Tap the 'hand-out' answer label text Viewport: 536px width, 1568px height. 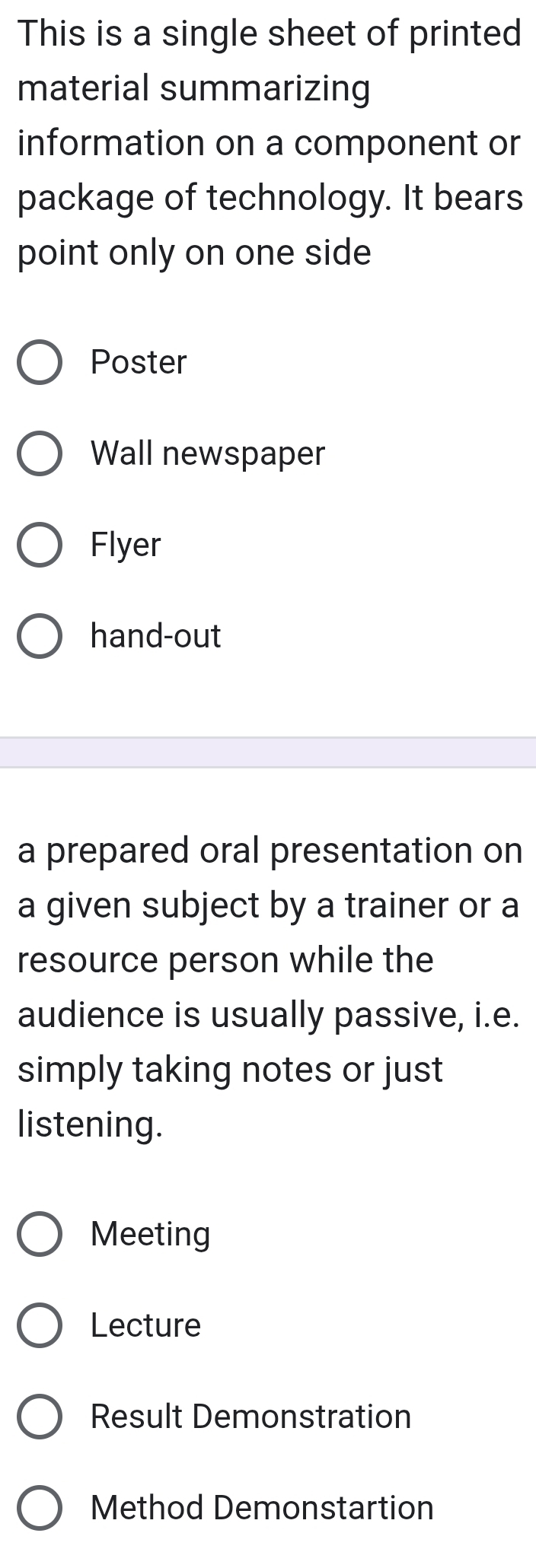click(155, 636)
